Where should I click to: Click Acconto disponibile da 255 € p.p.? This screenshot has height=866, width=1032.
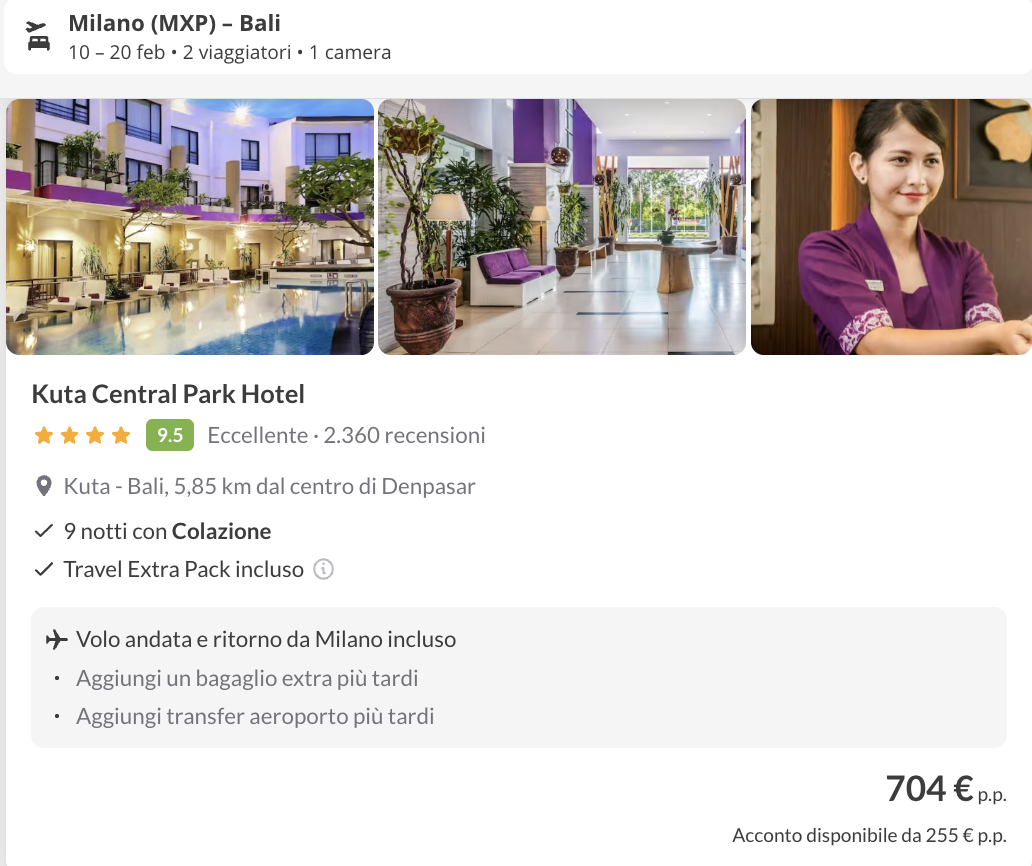pyautogui.click(x=869, y=836)
